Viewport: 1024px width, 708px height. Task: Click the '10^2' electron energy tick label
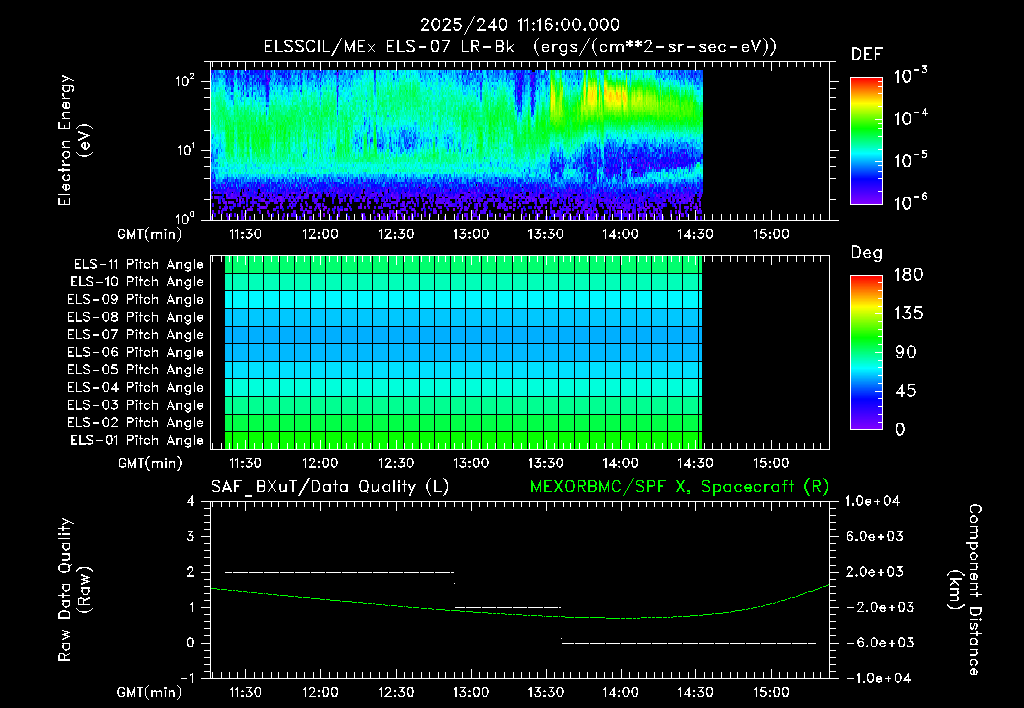pos(185,82)
